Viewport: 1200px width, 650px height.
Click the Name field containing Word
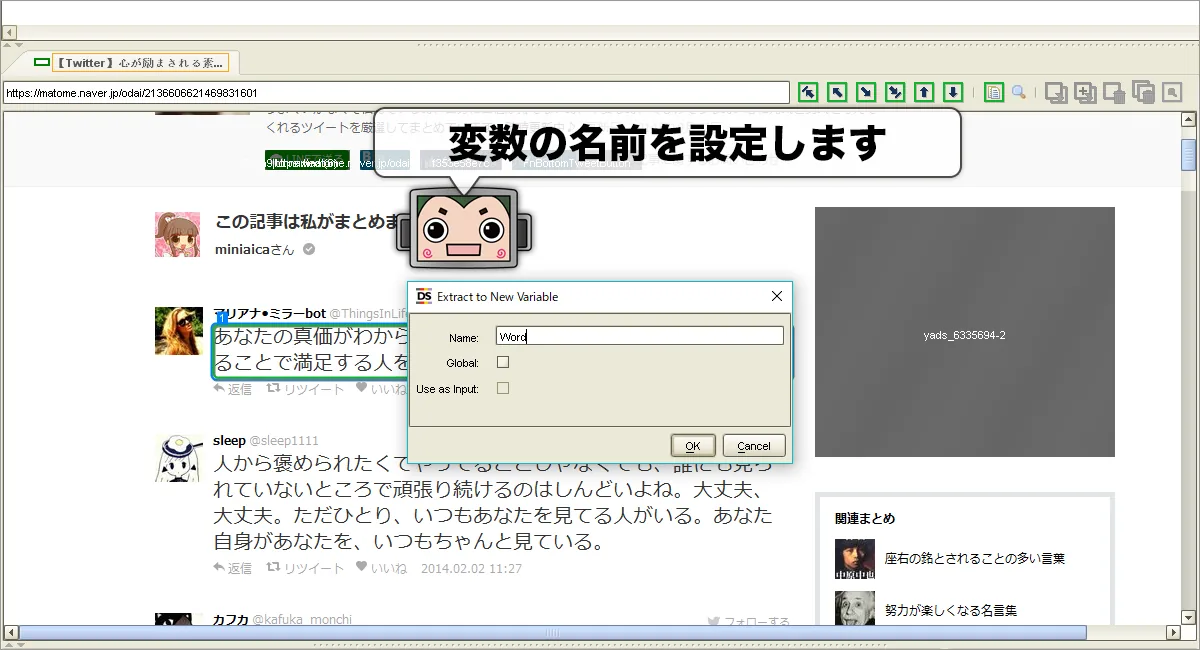[x=640, y=337]
